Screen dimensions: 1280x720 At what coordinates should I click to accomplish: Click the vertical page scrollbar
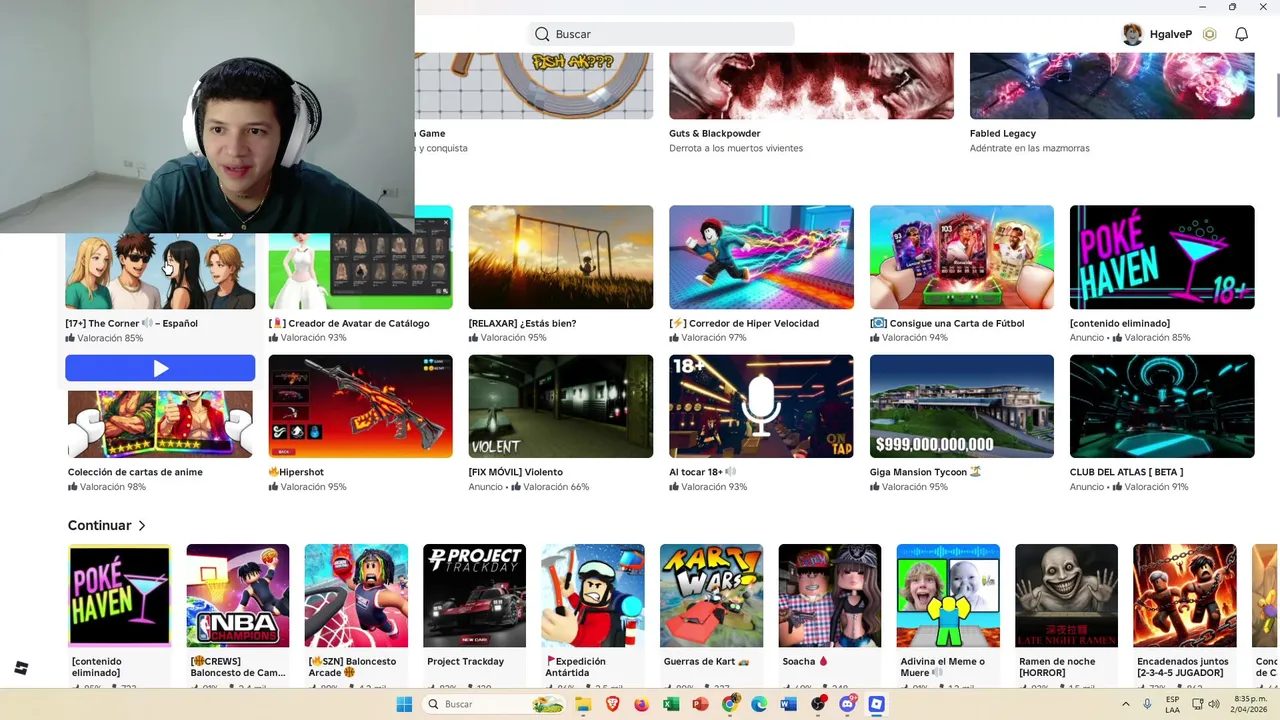[1276, 95]
